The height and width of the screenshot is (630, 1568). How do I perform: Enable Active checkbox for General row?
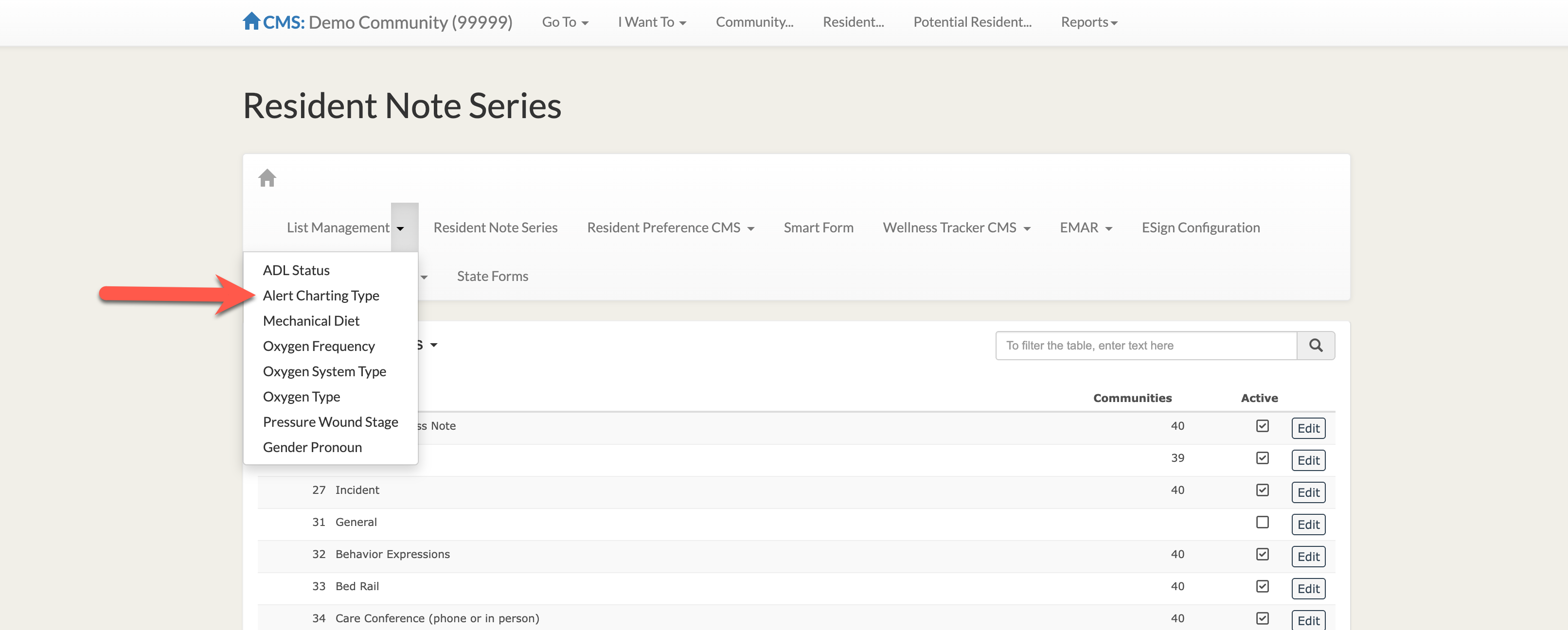pos(1262,522)
